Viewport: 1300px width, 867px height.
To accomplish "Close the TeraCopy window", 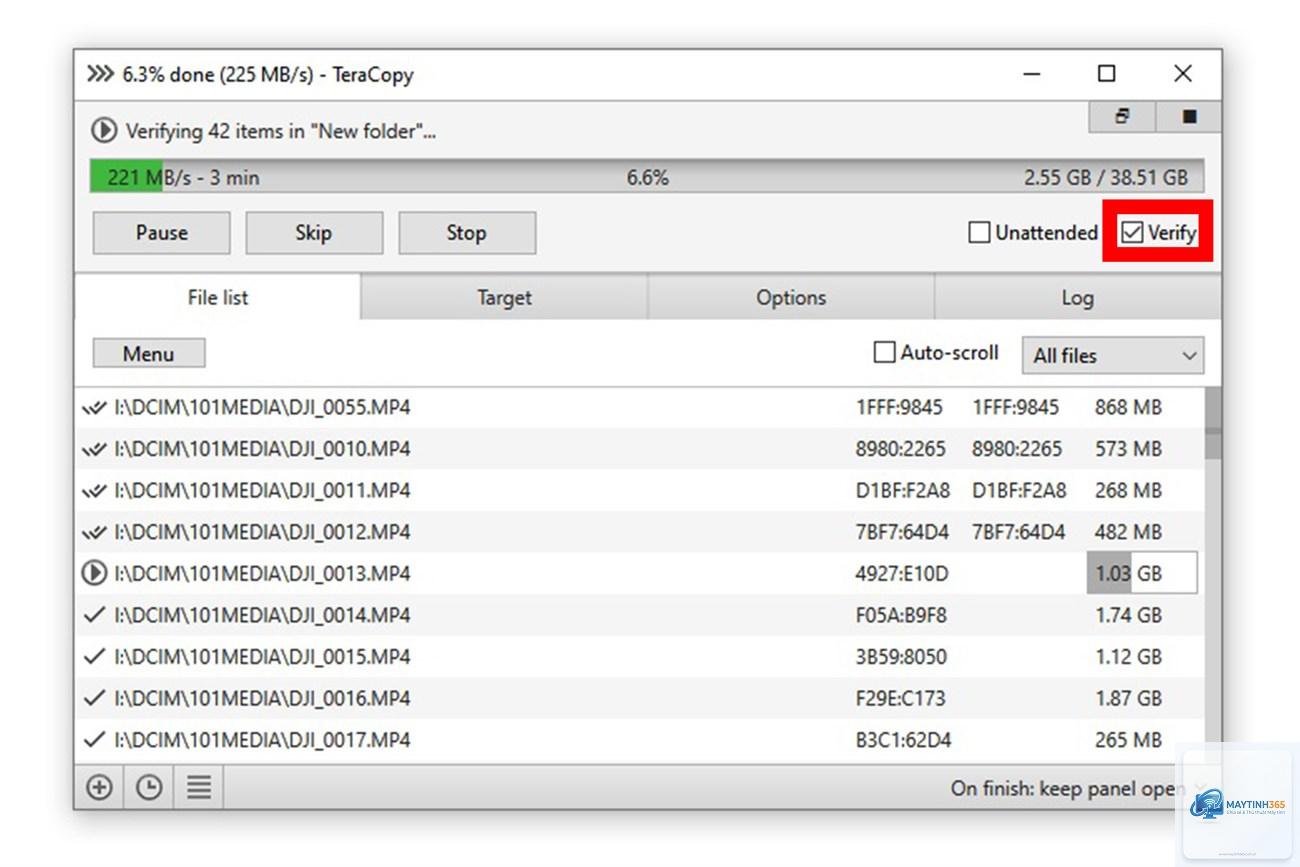I will pyautogui.click(x=1183, y=74).
